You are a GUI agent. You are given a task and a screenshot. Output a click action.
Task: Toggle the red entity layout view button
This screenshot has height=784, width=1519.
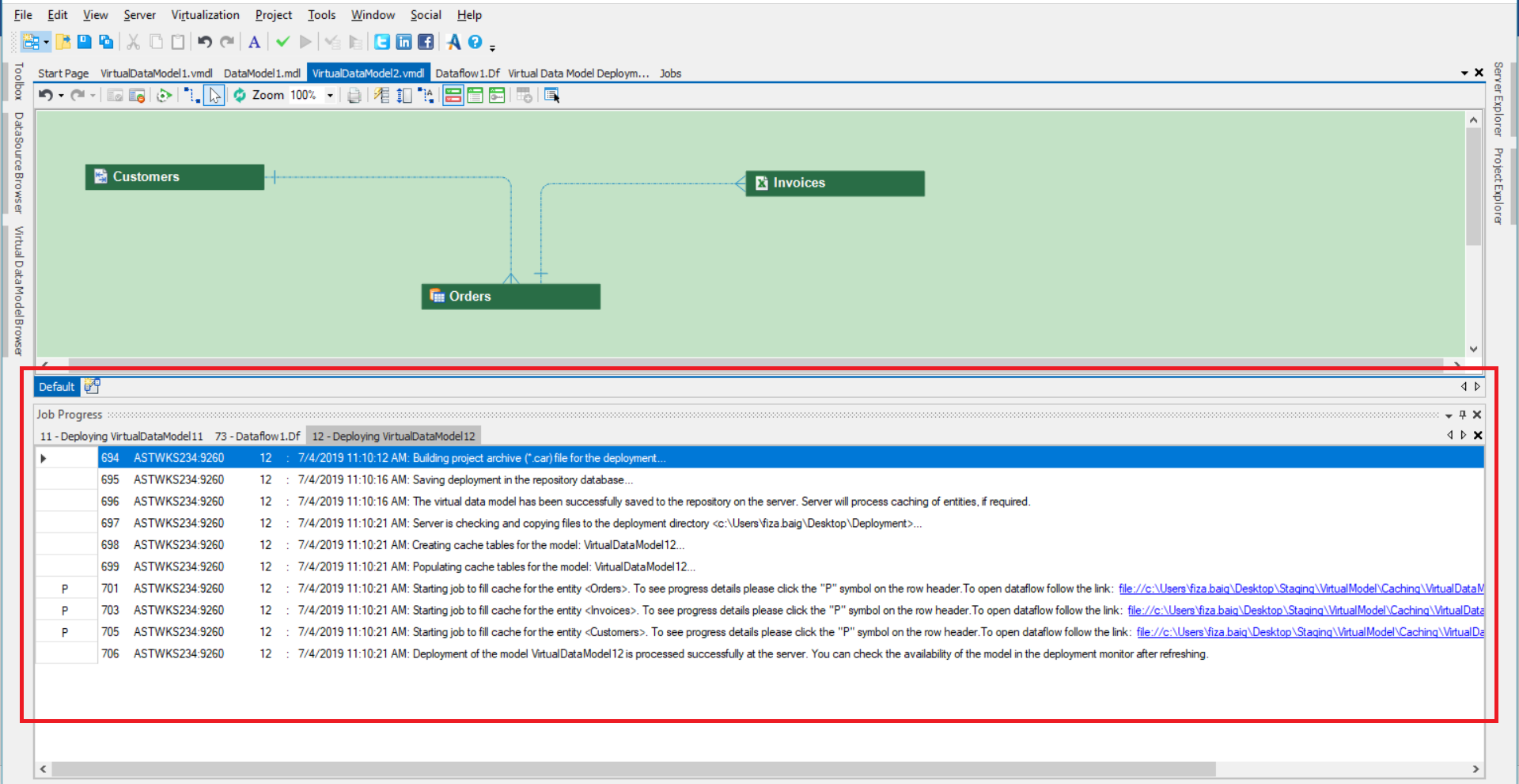point(453,96)
